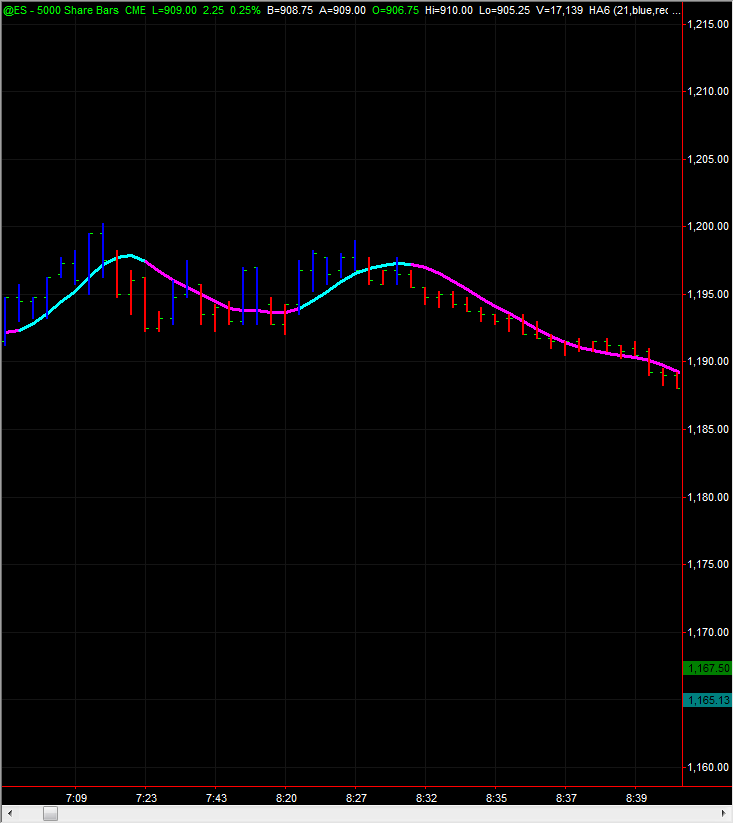Click the 1,185.00 price axis label
733x824 pixels.
tap(708, 429)
